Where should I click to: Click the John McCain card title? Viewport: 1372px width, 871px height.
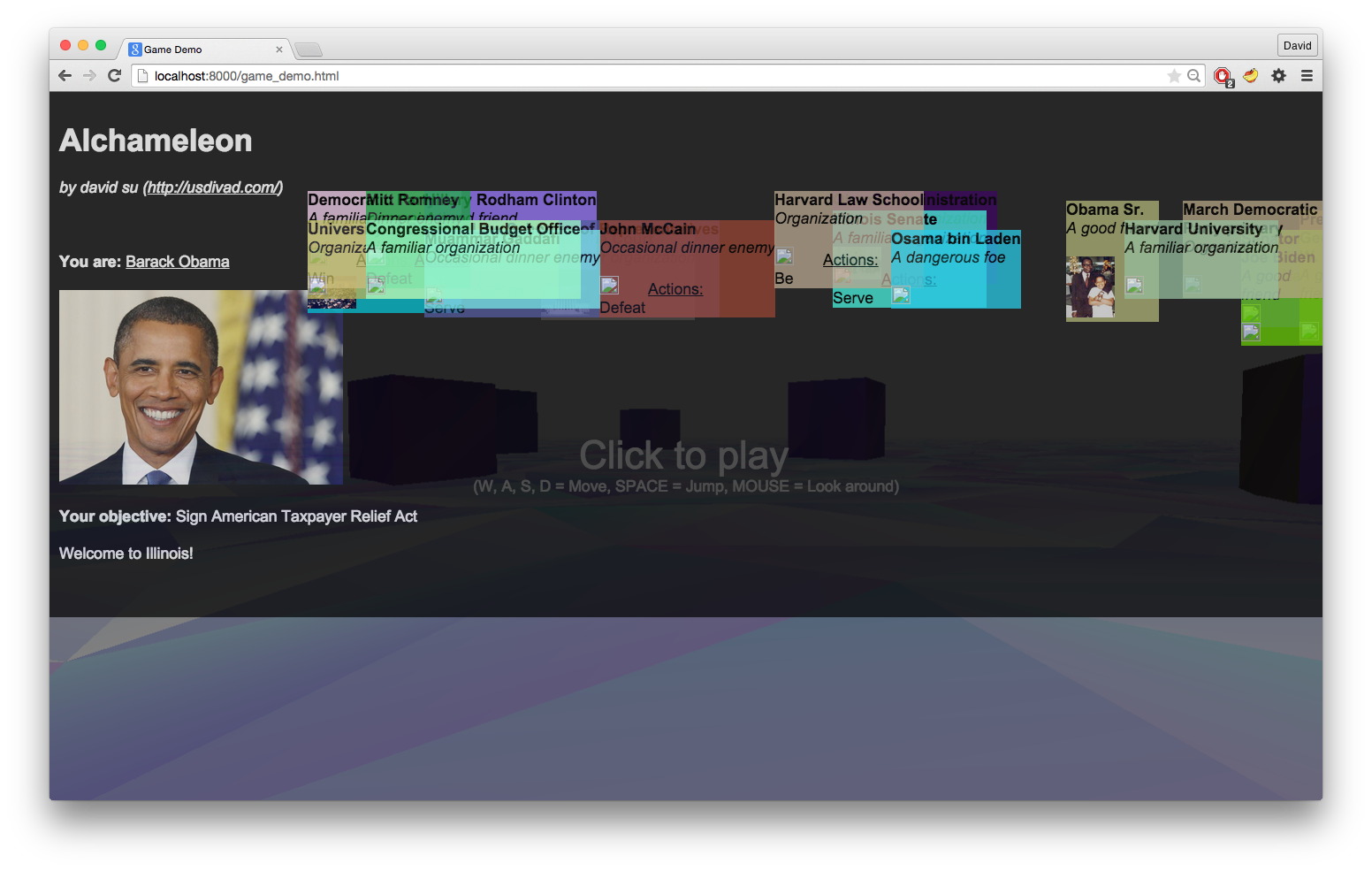point(648,229)
